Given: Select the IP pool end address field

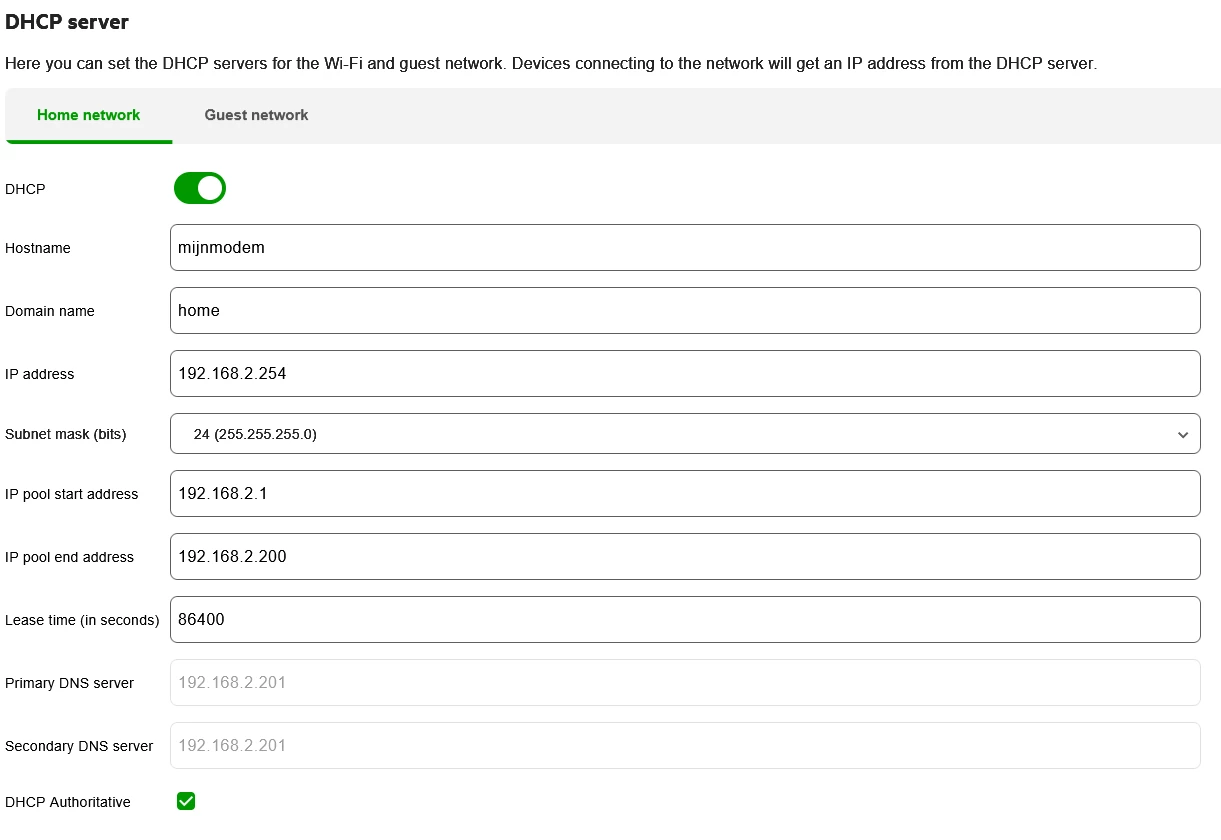Looking at the screenshot, I should pyautogui.click(x=684, y=557).
